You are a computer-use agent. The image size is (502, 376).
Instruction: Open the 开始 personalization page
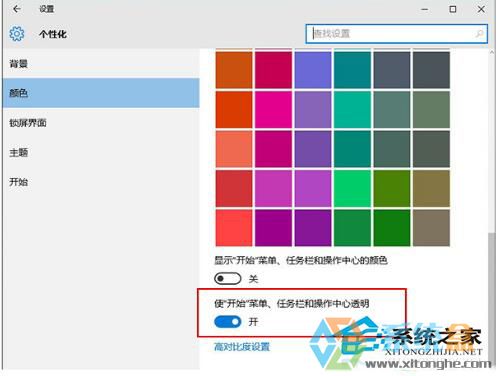pos(101,182)
